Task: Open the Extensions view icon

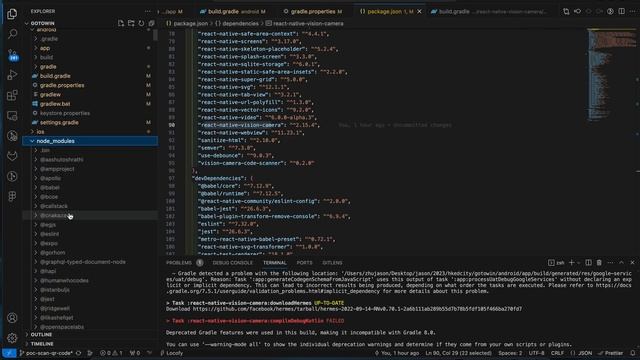Action: (12, 95)
